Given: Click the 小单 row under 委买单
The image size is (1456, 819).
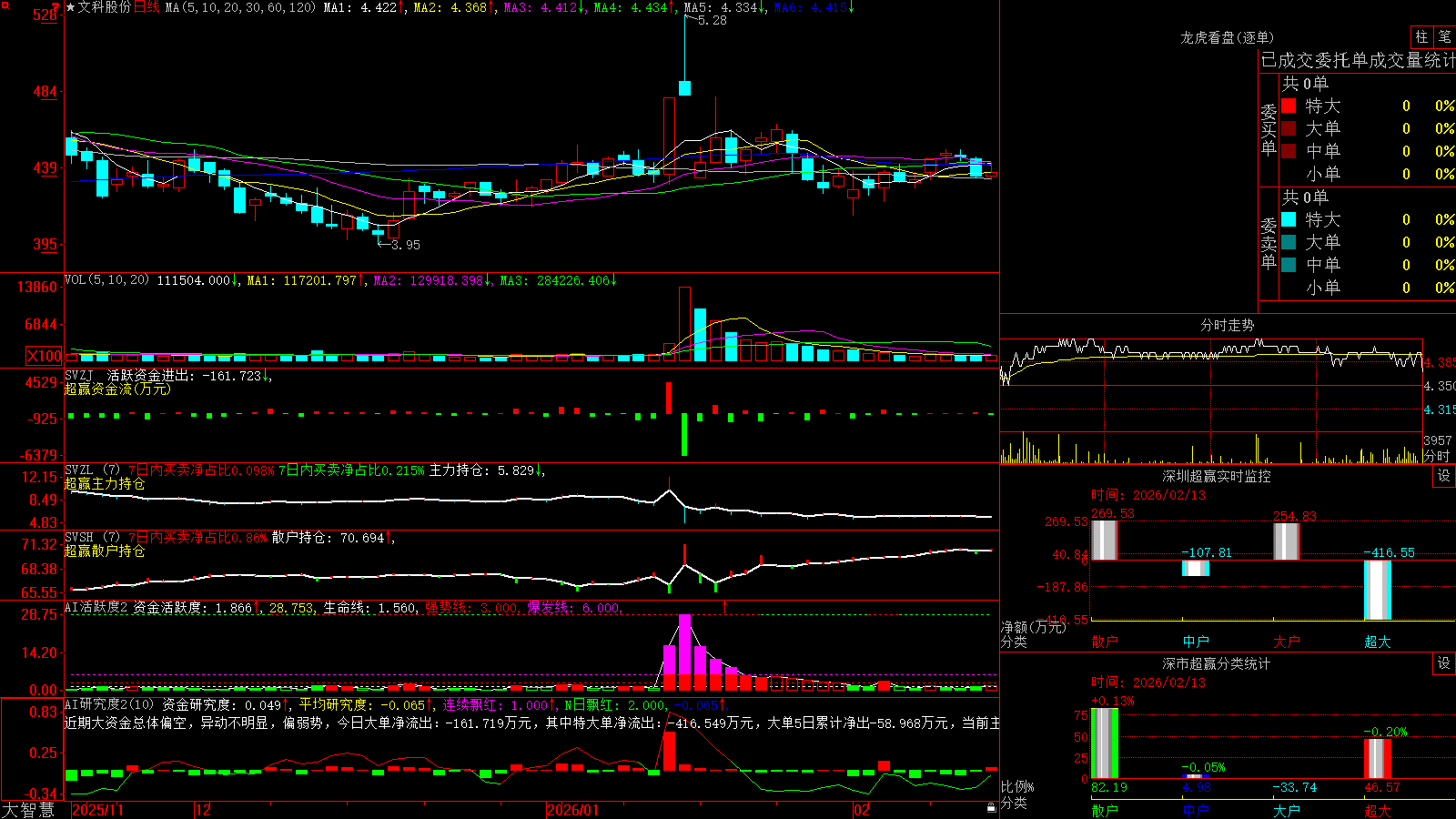Looking at the screenshot, I should click(x=1369, y=174).
